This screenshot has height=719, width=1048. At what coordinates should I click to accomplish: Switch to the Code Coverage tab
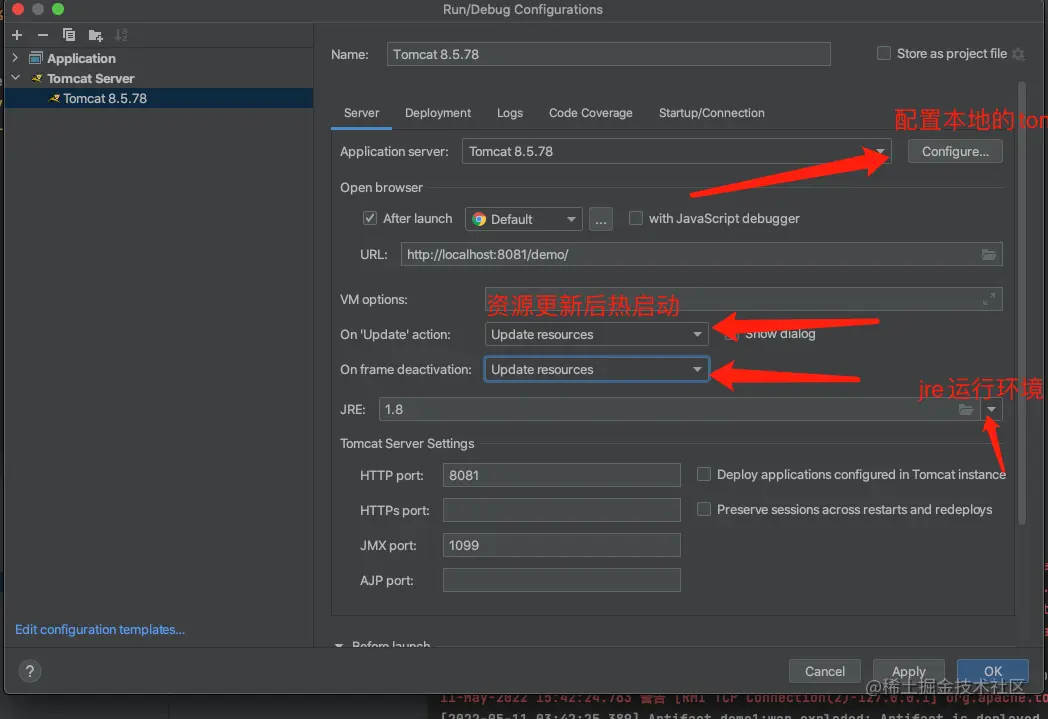[590, 113]
